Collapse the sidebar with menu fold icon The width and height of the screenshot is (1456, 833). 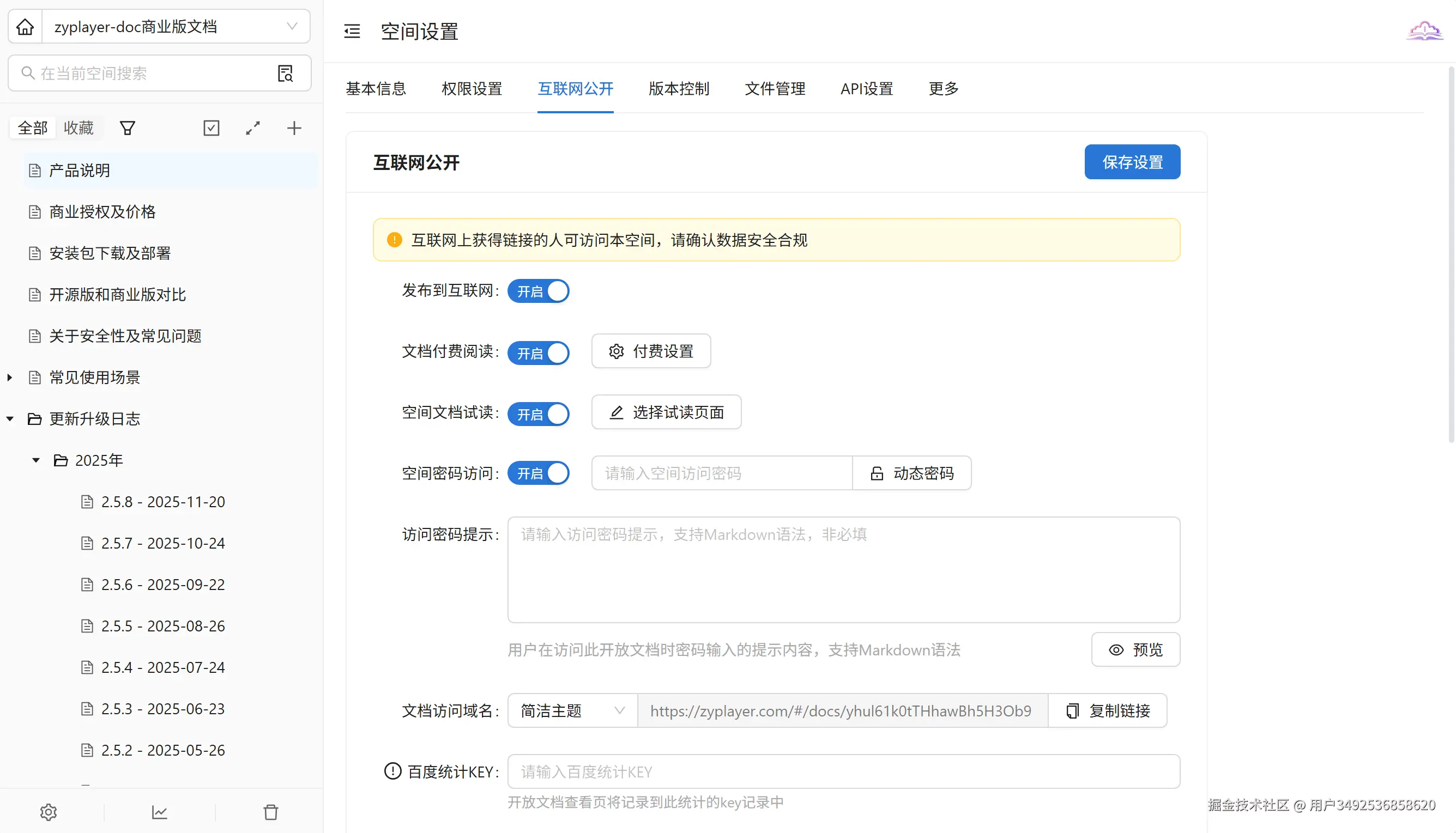(x=352, y=32)
